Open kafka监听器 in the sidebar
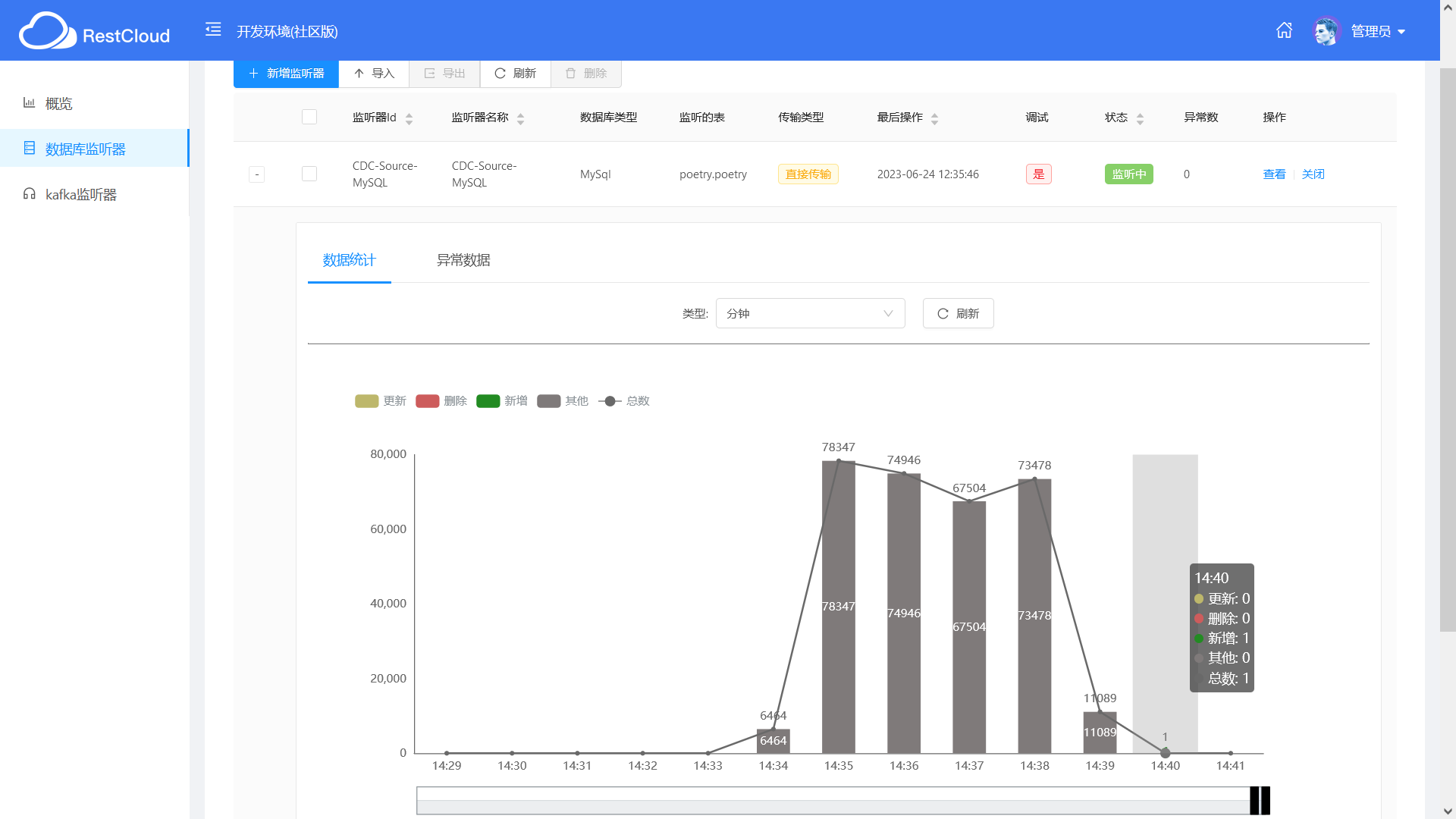Viewport: 1456px width, 819px height. (80, 195)
